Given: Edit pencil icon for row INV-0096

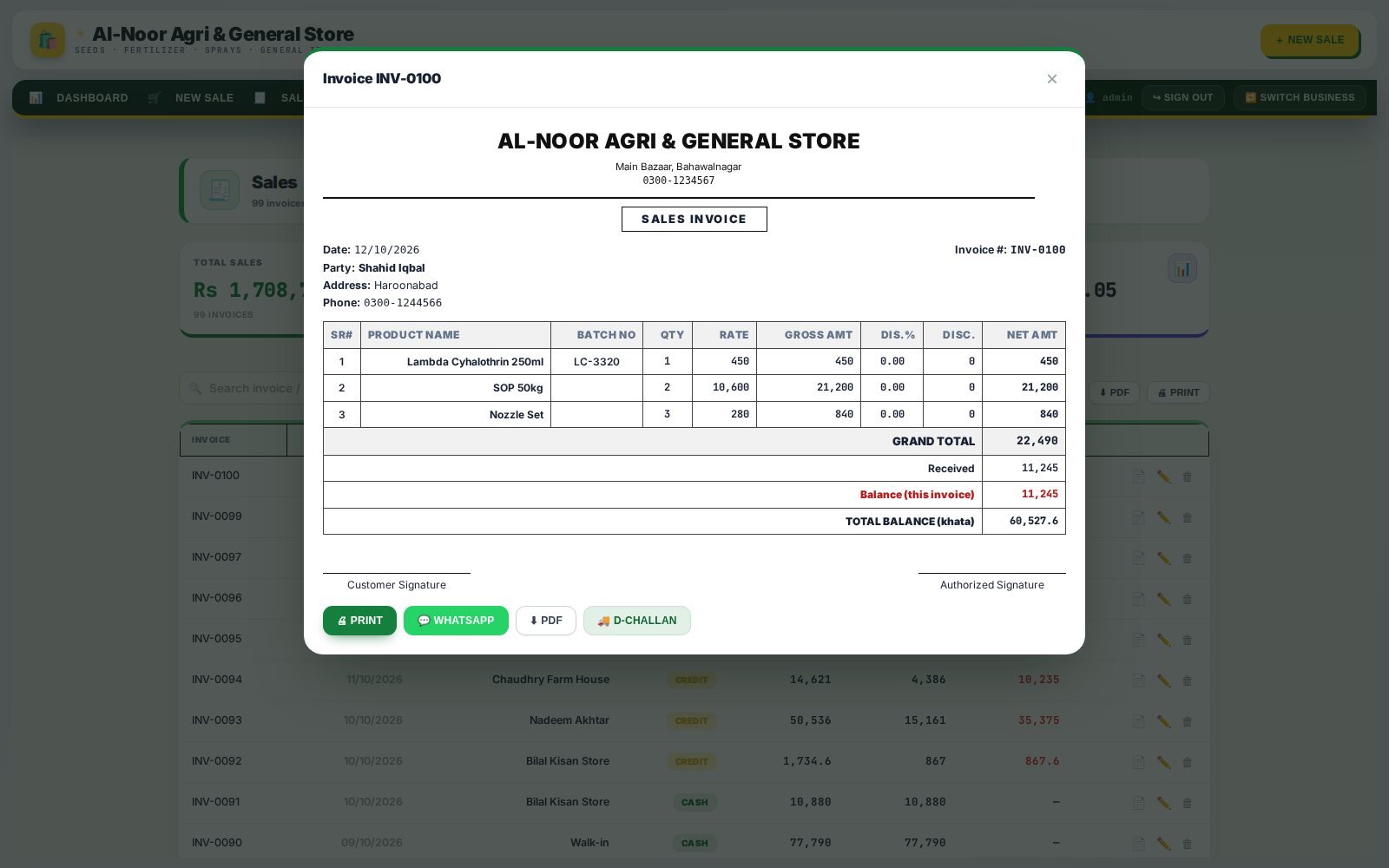Looking at the screenshot, I should (x=1163, y=599).
